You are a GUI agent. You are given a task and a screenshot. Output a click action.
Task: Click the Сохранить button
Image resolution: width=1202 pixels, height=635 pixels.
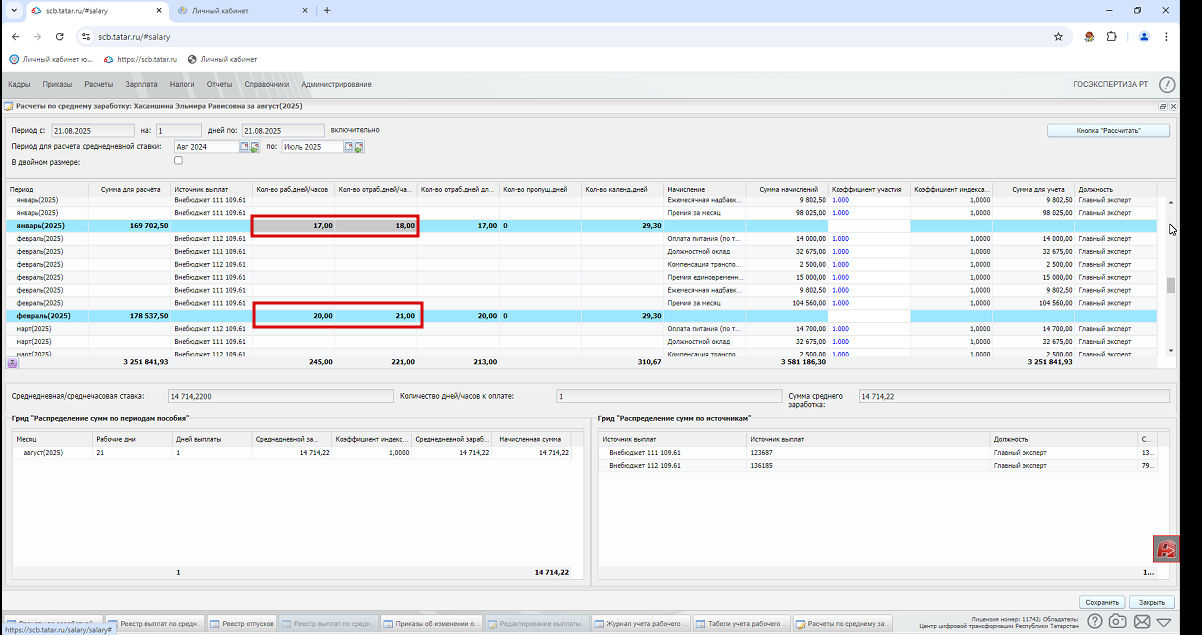1101,602
